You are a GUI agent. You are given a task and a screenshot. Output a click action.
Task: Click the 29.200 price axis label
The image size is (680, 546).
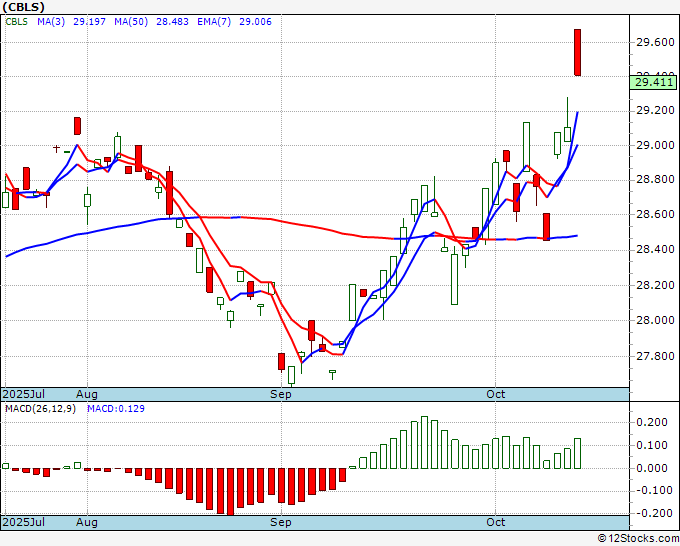click(655, 110)
